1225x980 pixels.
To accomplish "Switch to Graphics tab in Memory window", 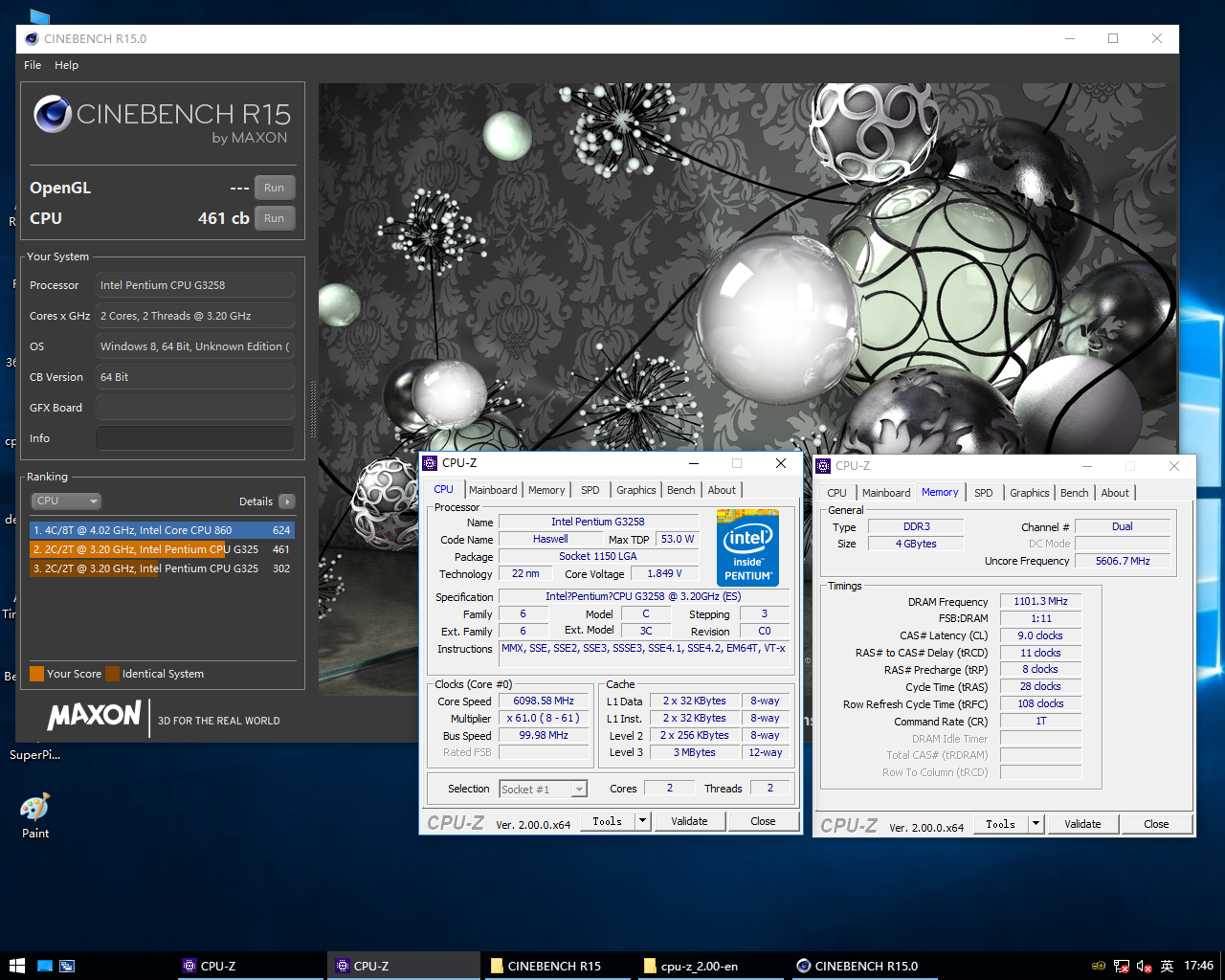I will click(x=1030, y=493).
